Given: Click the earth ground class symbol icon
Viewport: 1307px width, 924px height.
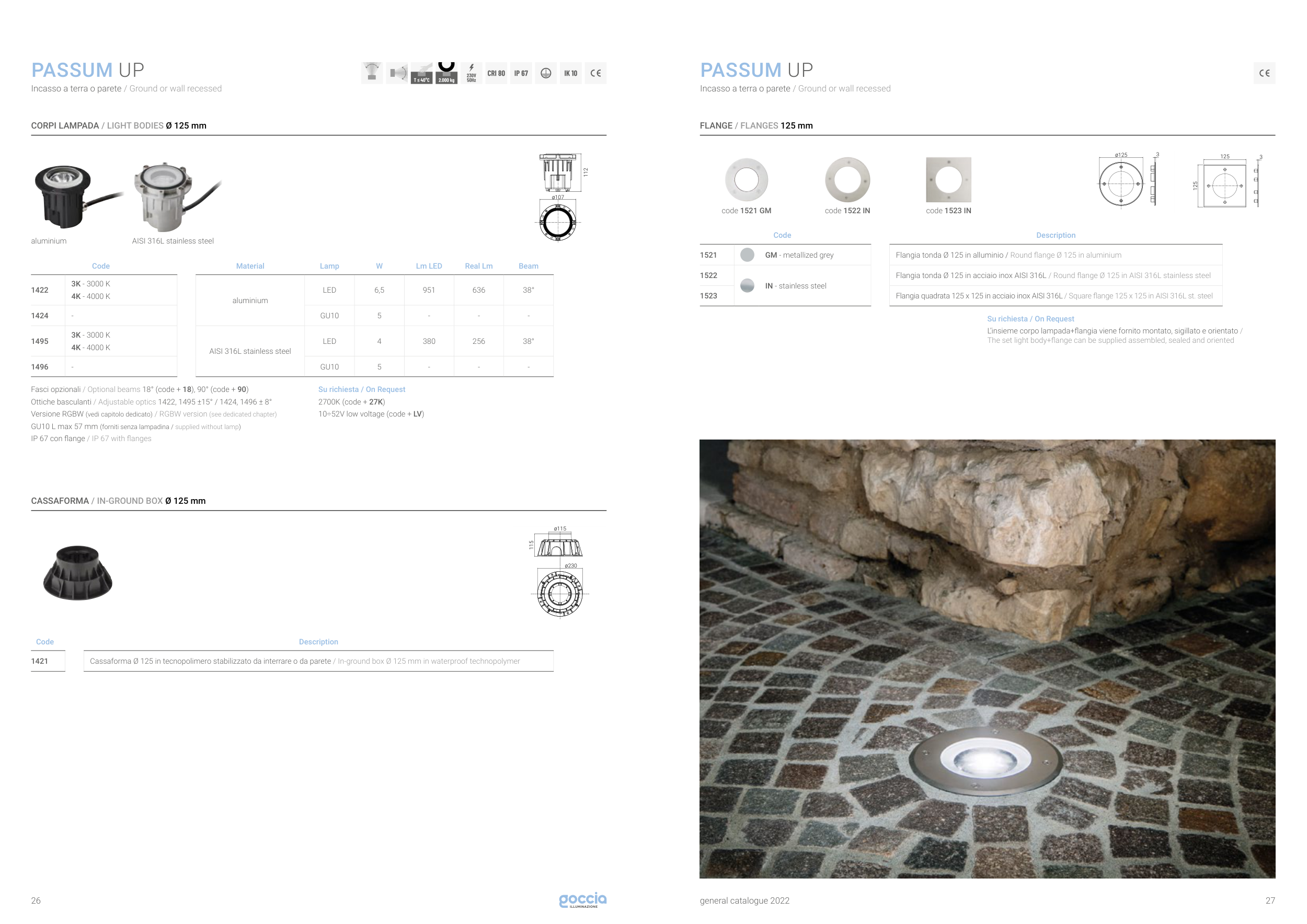Looking at the screenshot, I should click(545, 73).
